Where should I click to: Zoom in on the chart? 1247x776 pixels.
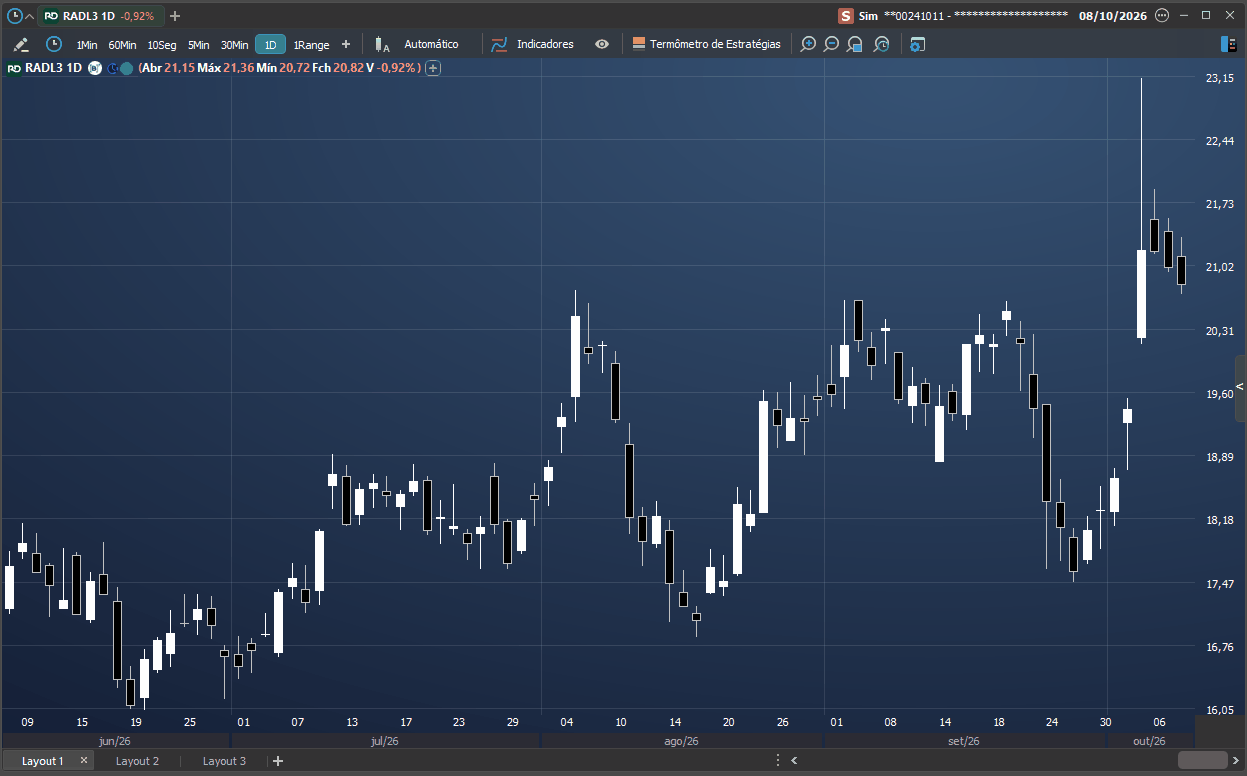(x=808, y=44)
